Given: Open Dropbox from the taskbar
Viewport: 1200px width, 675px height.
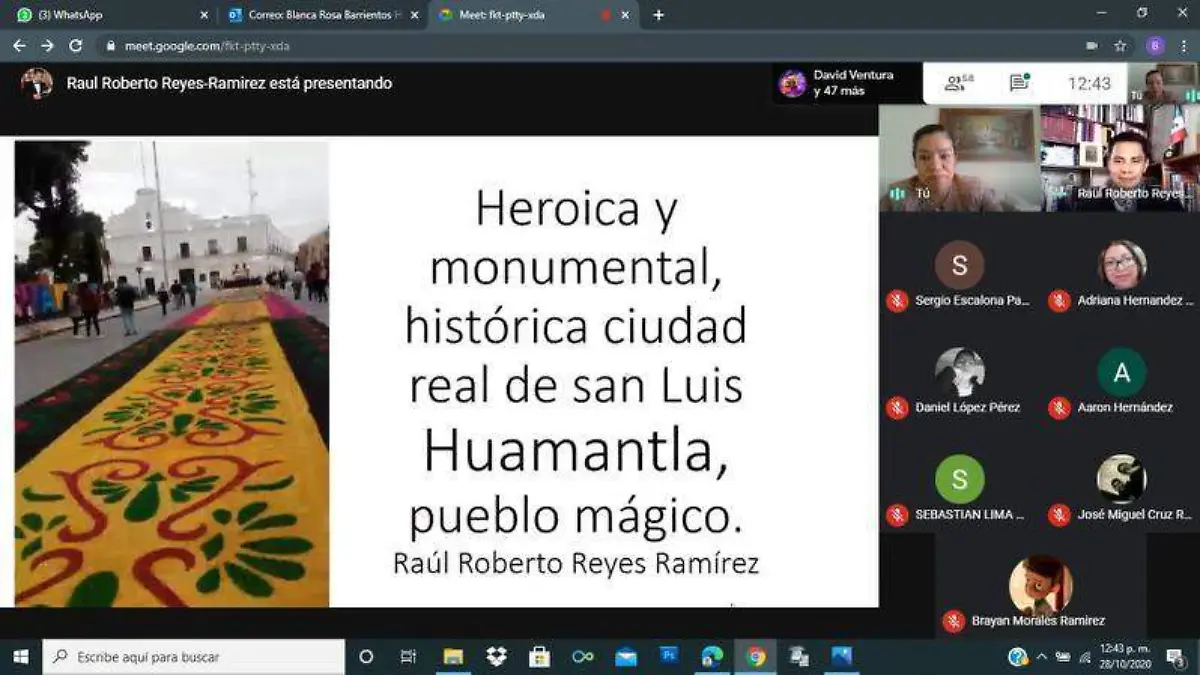Looking at the screenshot, I should tap(496, 657).
